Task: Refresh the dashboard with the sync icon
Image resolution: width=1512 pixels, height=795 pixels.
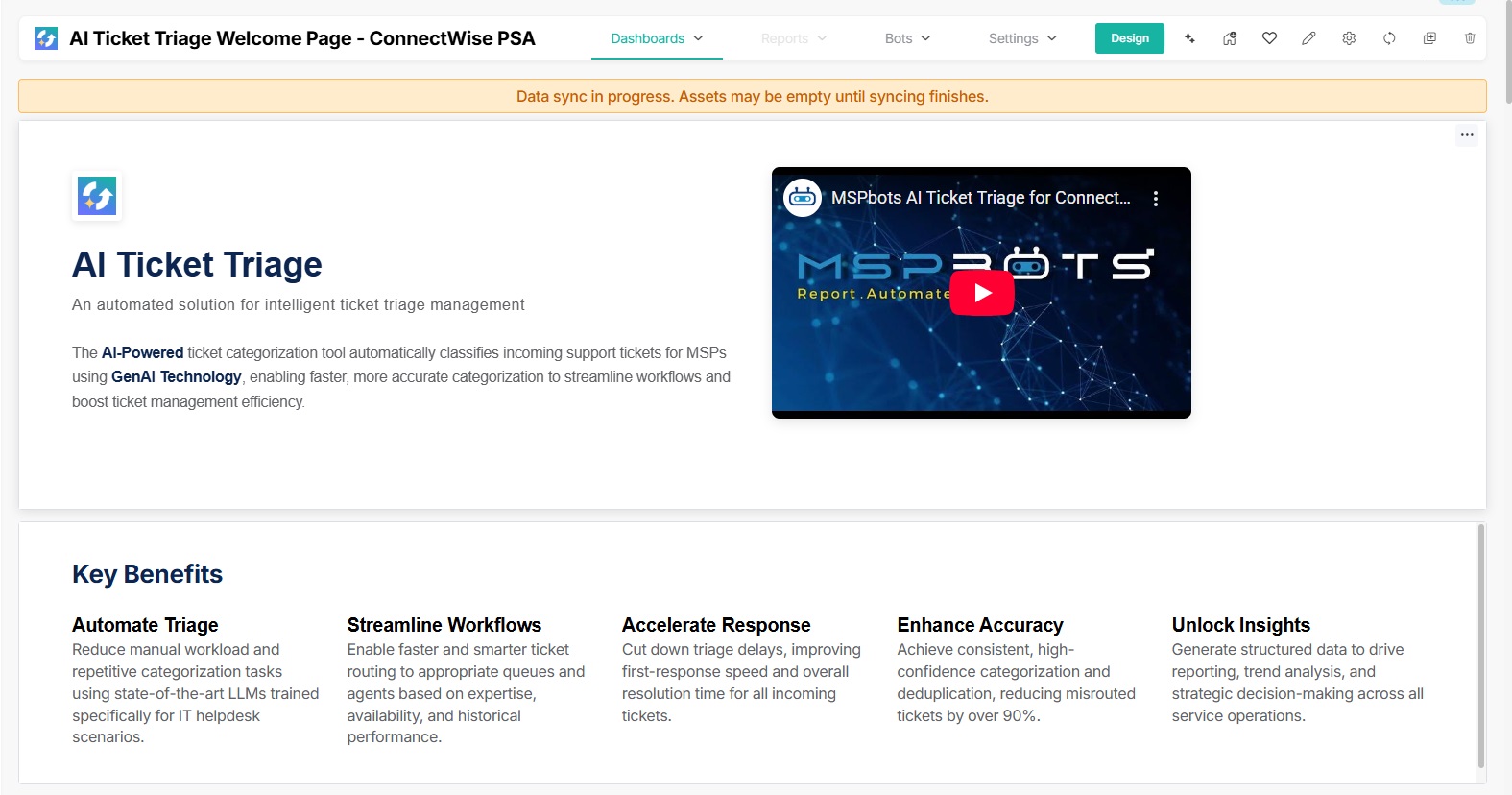Action: (x=1389, y=38)
